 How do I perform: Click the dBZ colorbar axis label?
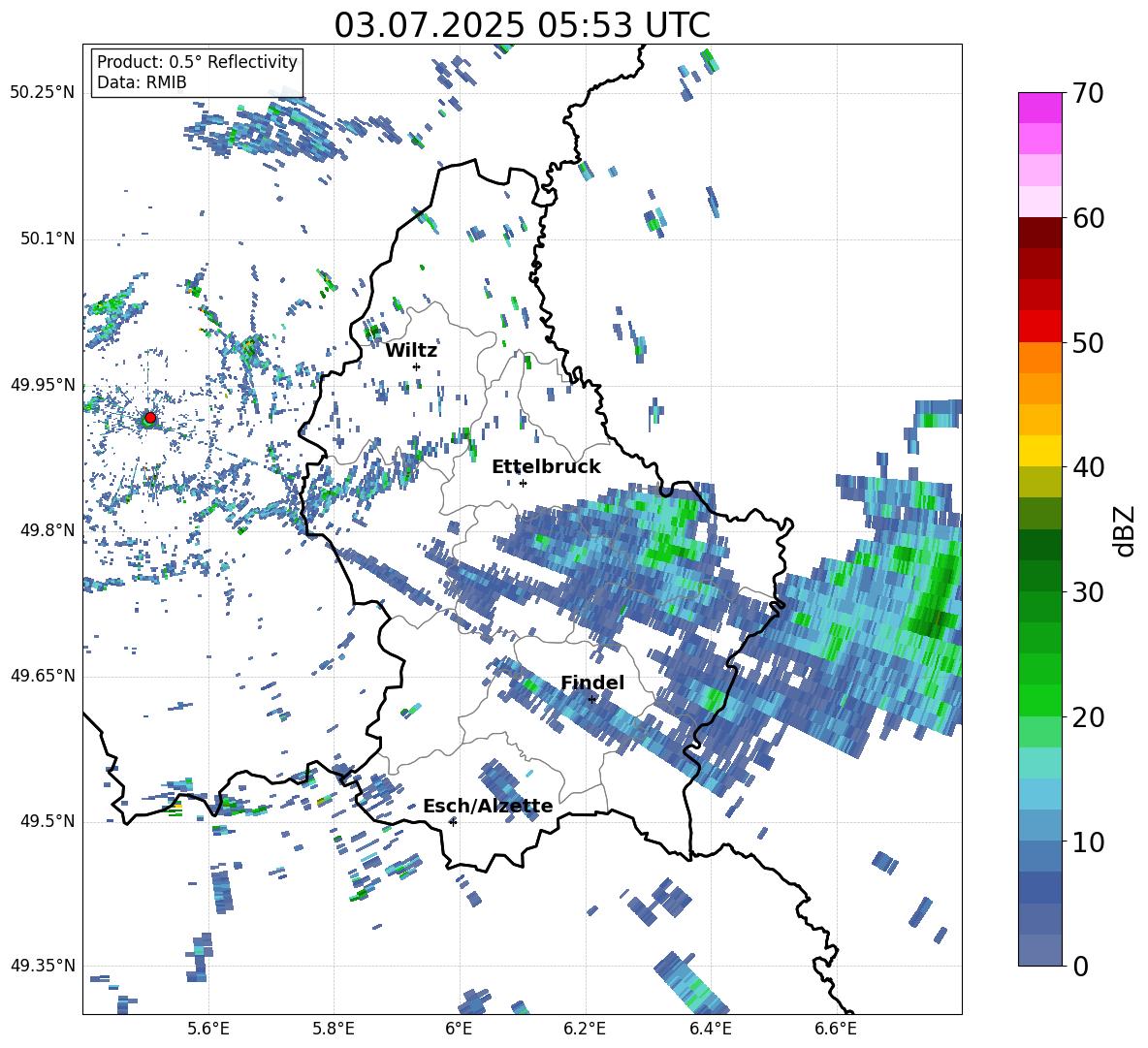pyautogui.click(x=1126, y=530)
